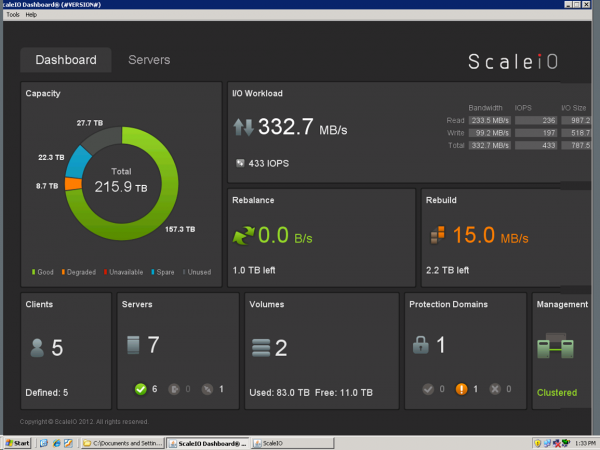Activate ScaleIO Dashboard taskbar button

click(208, 443)
